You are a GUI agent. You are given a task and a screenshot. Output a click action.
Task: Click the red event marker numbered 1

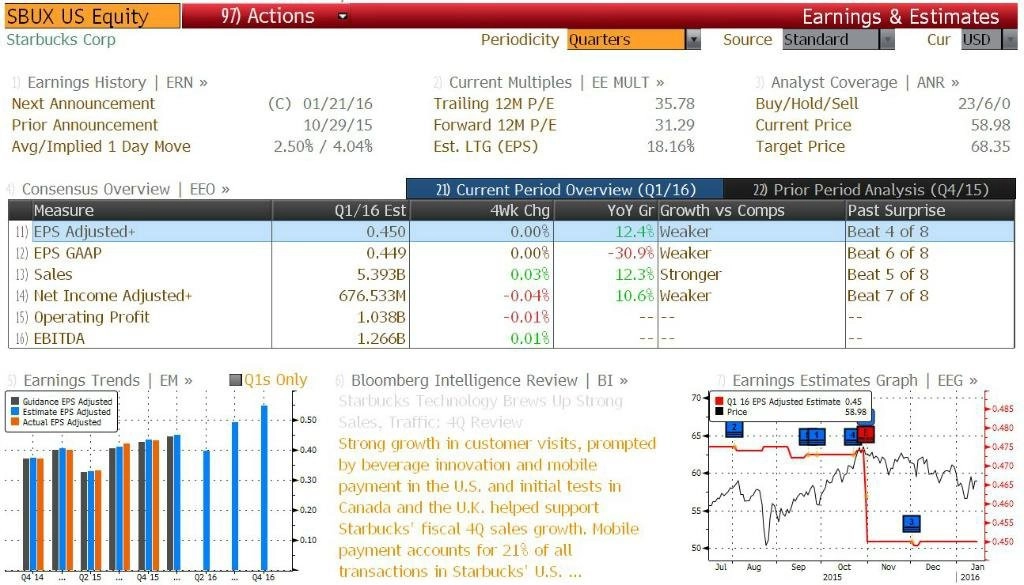click(x=866, y=434)
